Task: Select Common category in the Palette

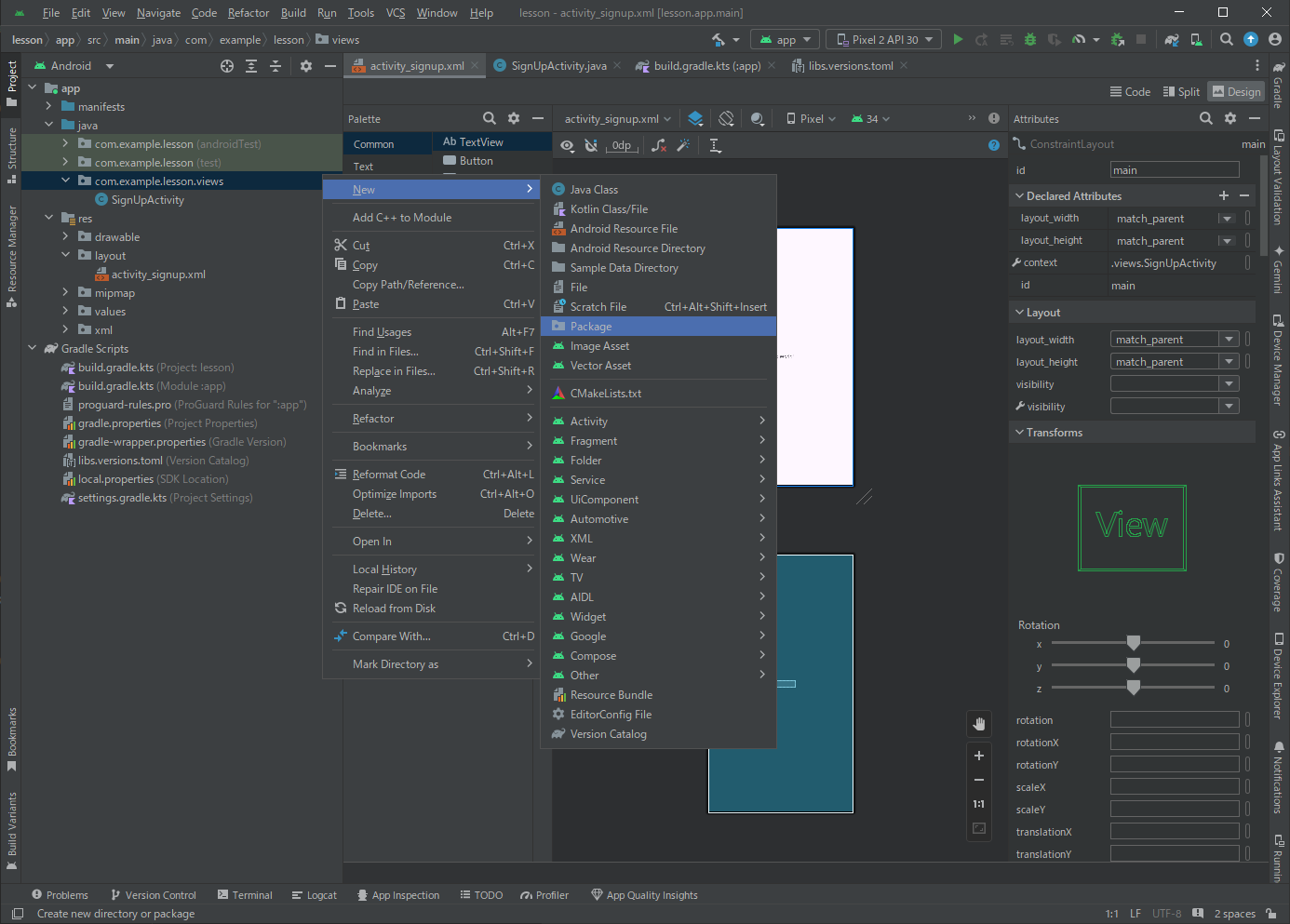Action: click(387, 144)
